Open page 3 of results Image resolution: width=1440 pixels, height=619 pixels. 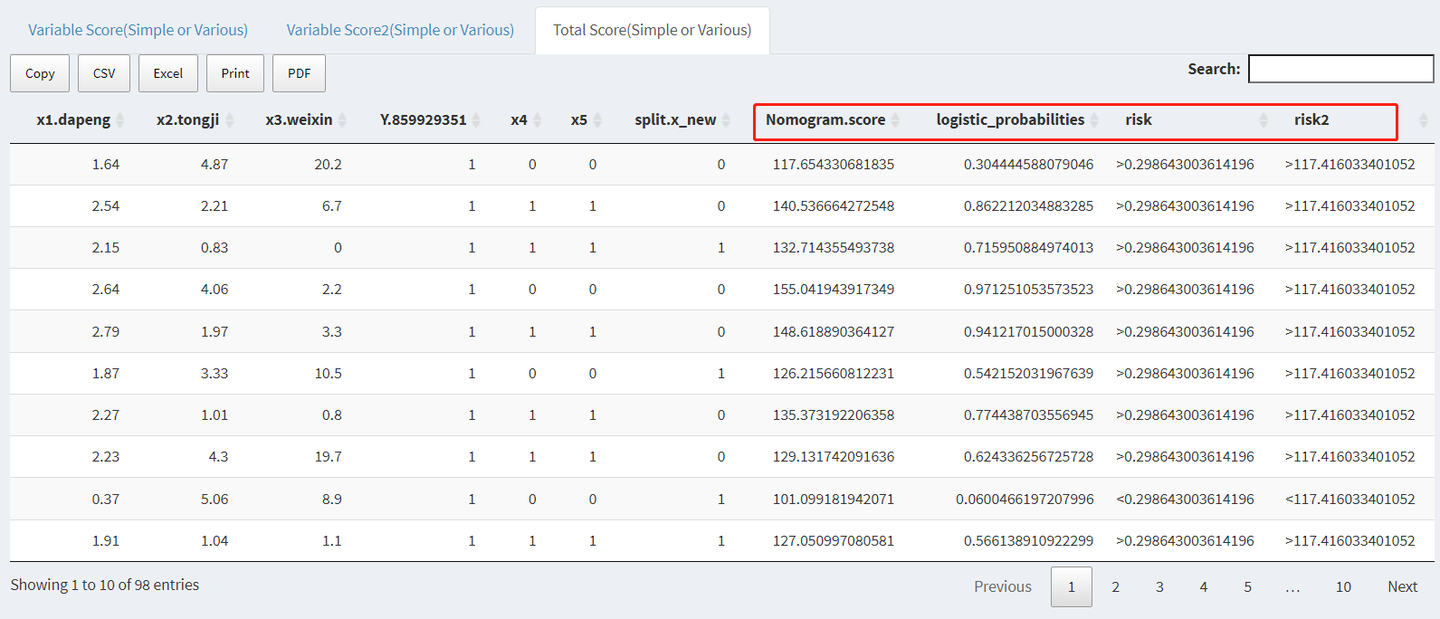[x=1159, y=587]
